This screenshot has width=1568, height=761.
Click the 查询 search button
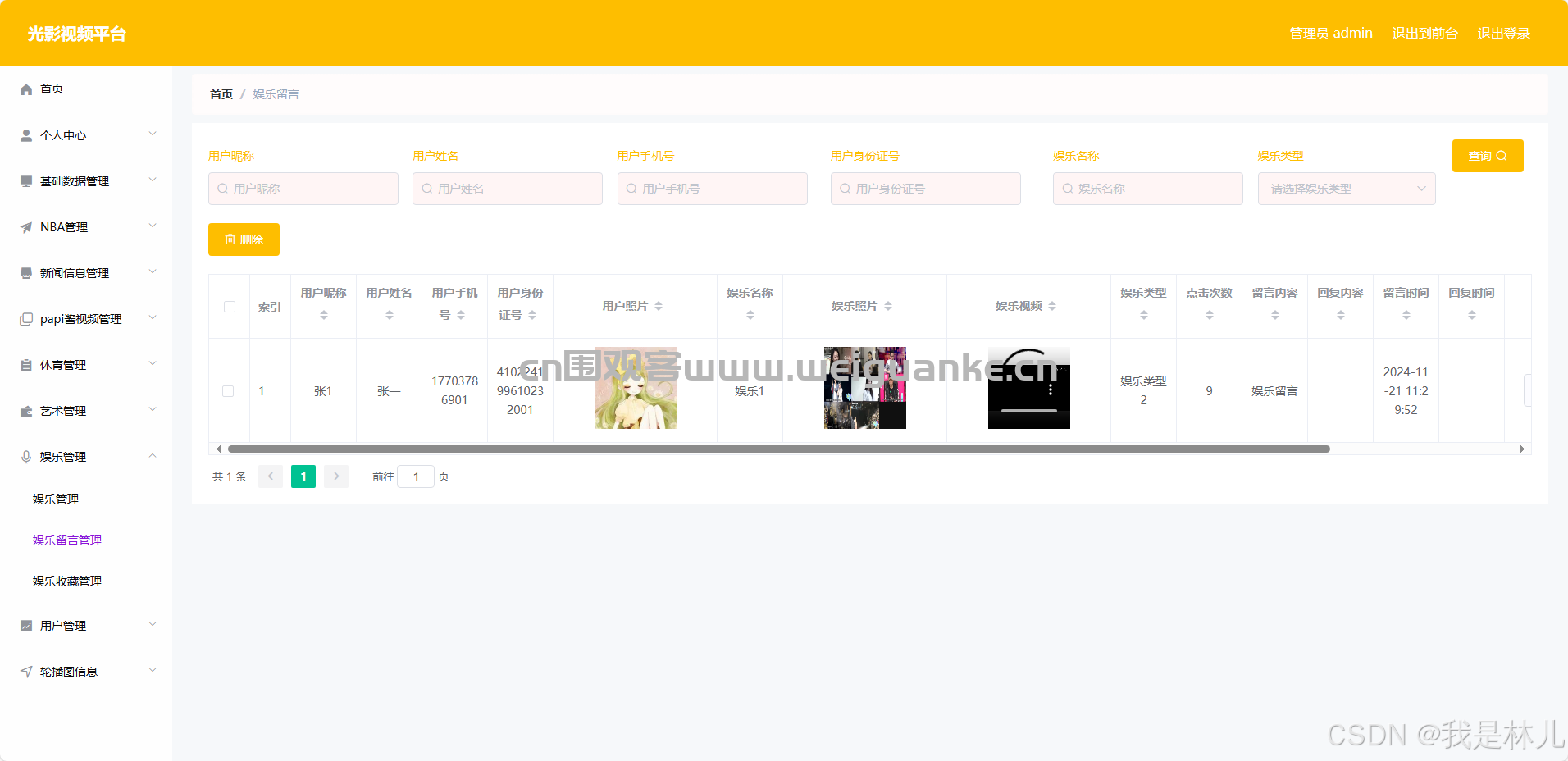[1488, 156]
